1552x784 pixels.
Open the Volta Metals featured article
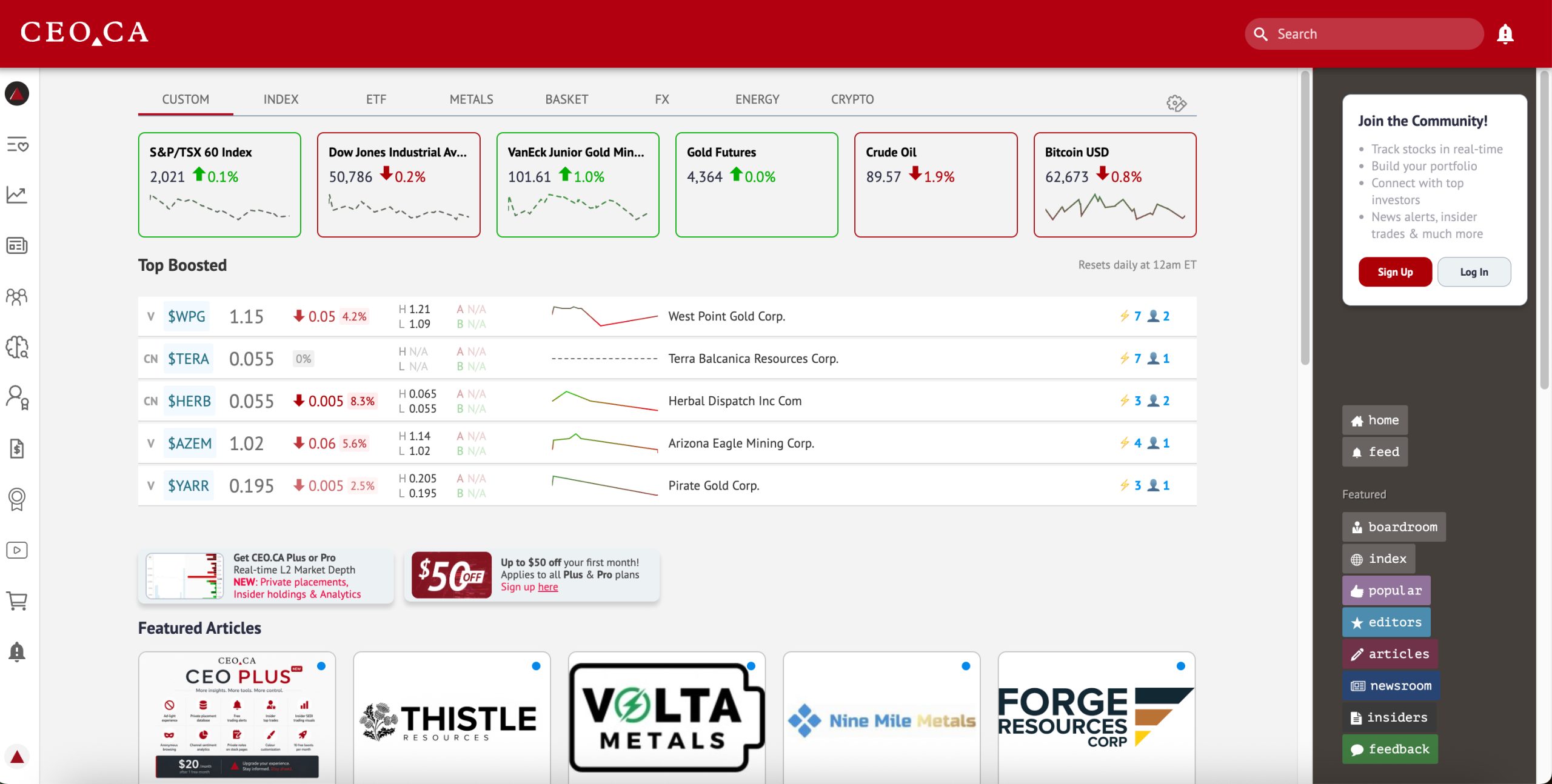click(667, 718)
